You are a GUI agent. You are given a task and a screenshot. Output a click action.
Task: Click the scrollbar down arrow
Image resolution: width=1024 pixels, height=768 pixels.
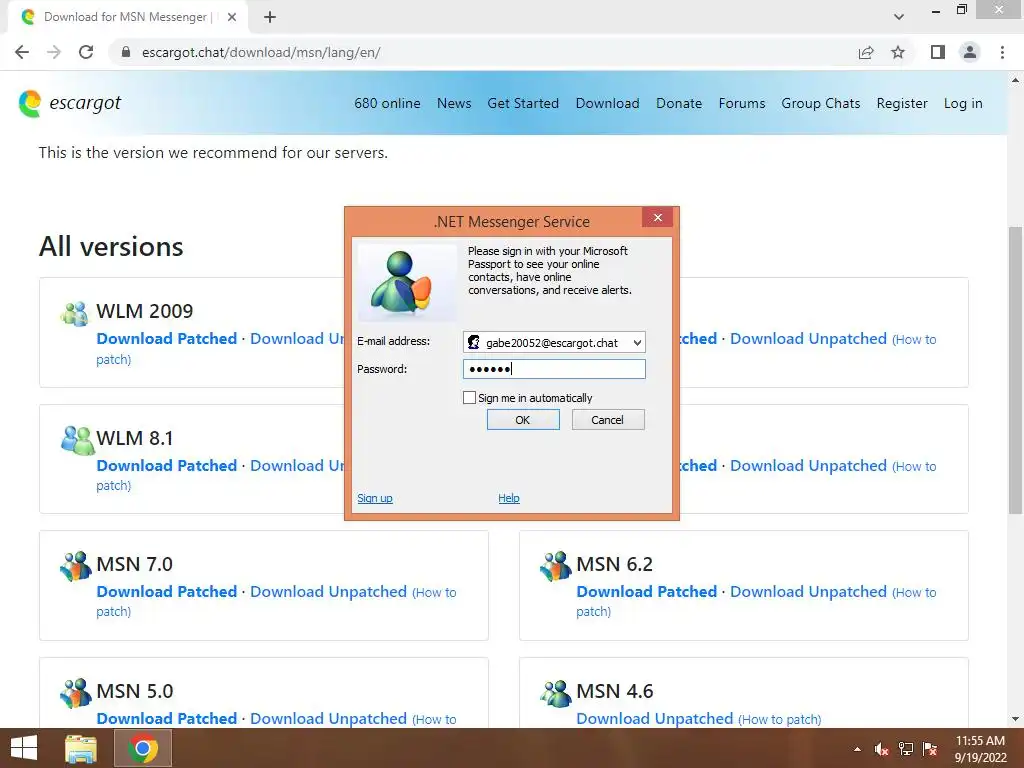tap(1015, 720)
